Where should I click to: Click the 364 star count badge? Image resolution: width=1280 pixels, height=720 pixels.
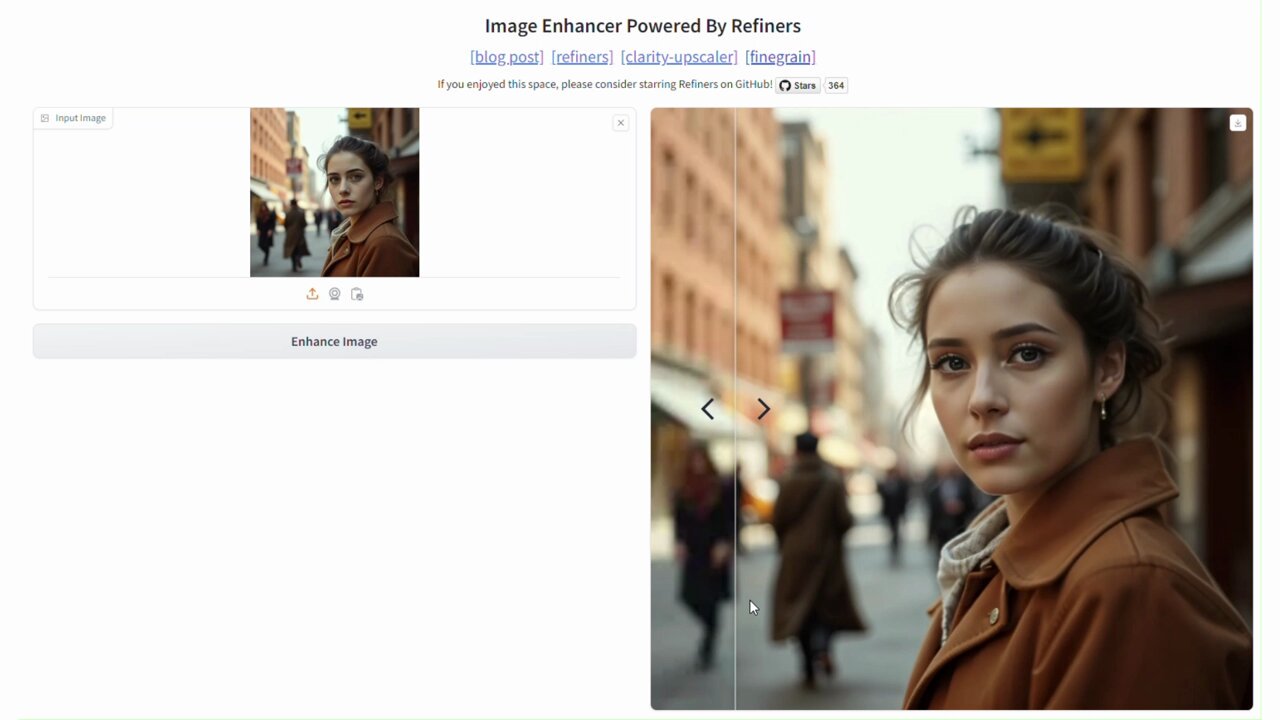(x=836, y=85)
